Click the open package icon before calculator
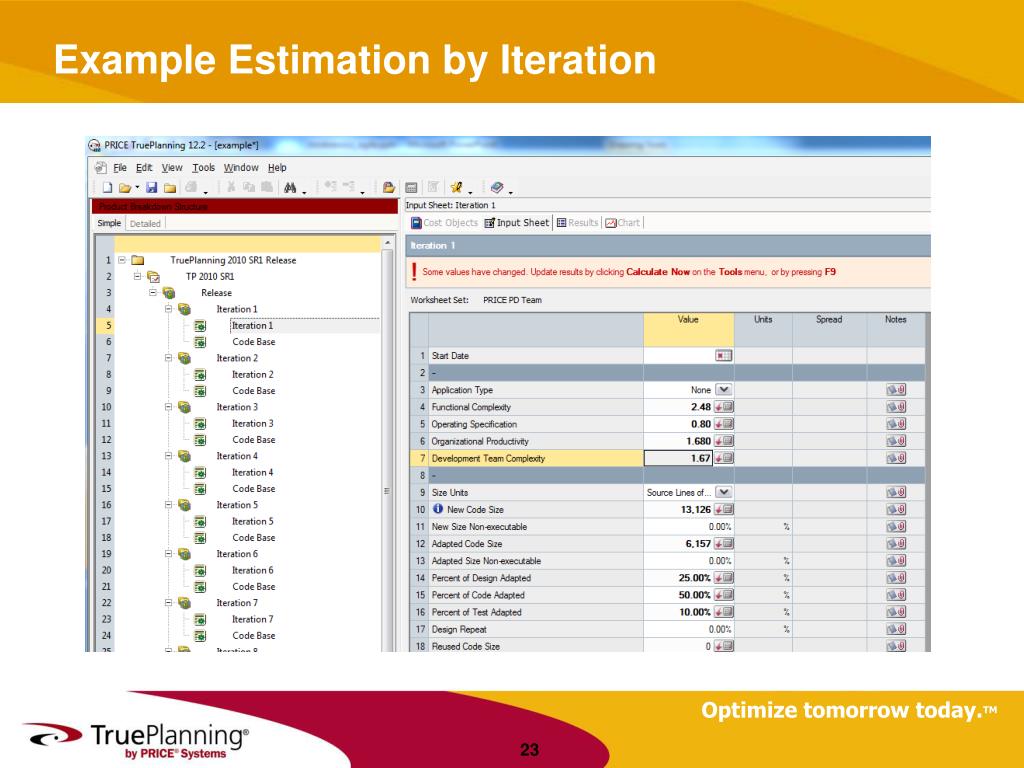The width and height of the screenshot is (1024, 768). click(389, 188)
